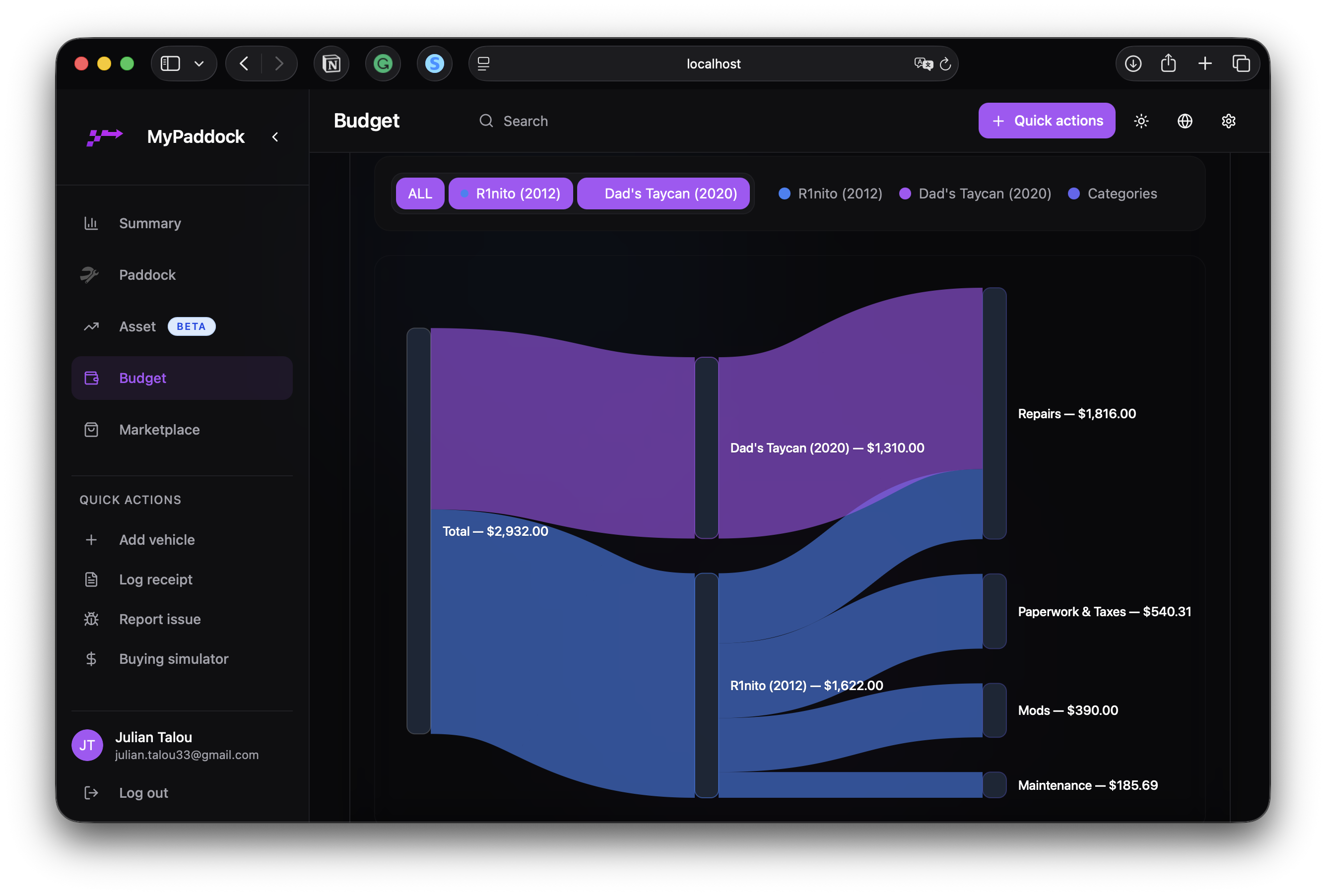This screenshot has width=1326, height=896.
Task: Click the Marketplace bag icon
Action: [x=91, y=430]
